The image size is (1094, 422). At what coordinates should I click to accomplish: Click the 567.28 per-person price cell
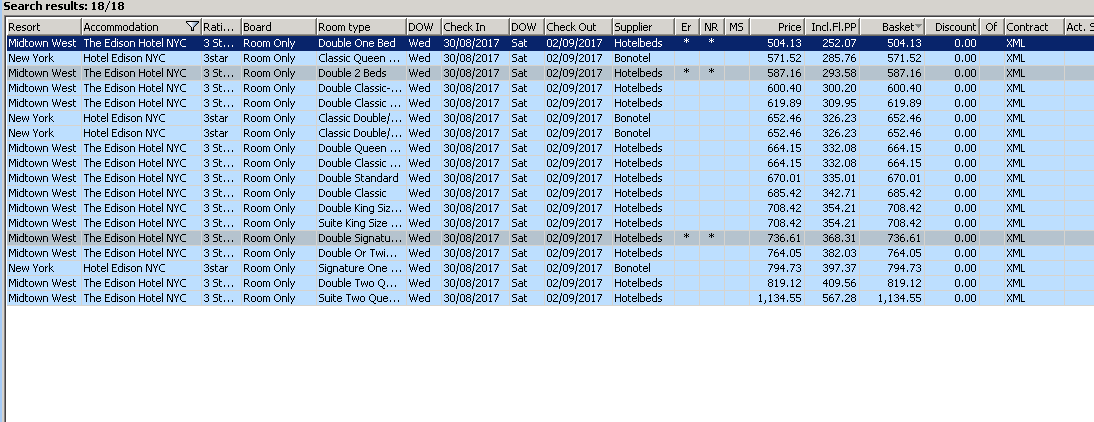tap(832, 298)
